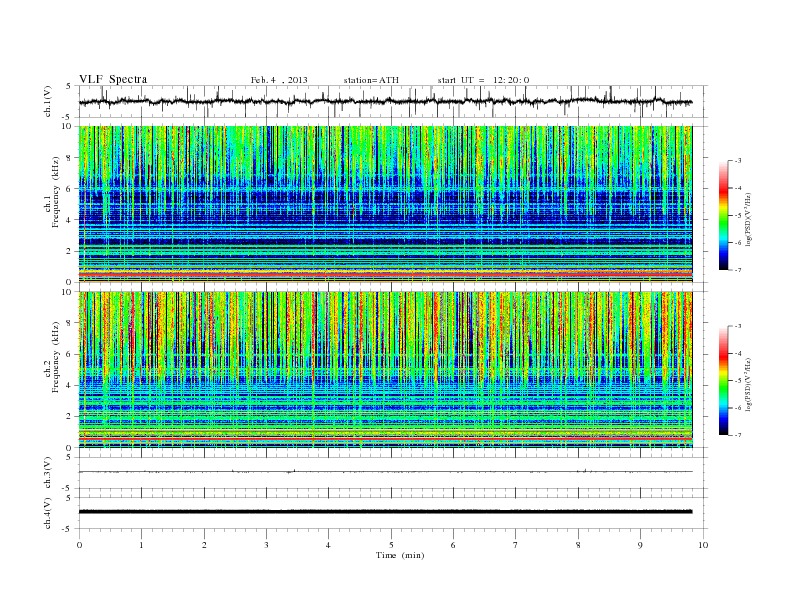Screen dimensions: 792x612
Task: Click the '-3' tick on the ch.1 colorbar
Action: (737, 161)
